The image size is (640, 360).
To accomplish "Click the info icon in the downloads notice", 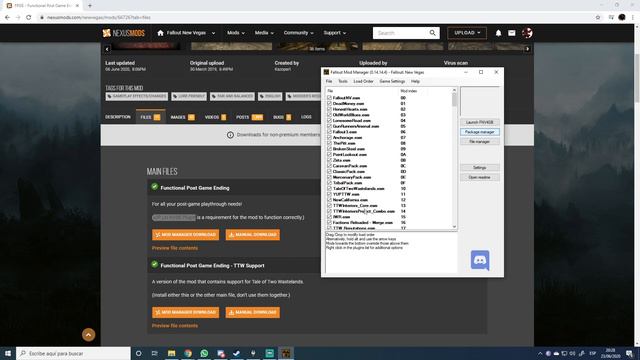I will coord(230,135).
